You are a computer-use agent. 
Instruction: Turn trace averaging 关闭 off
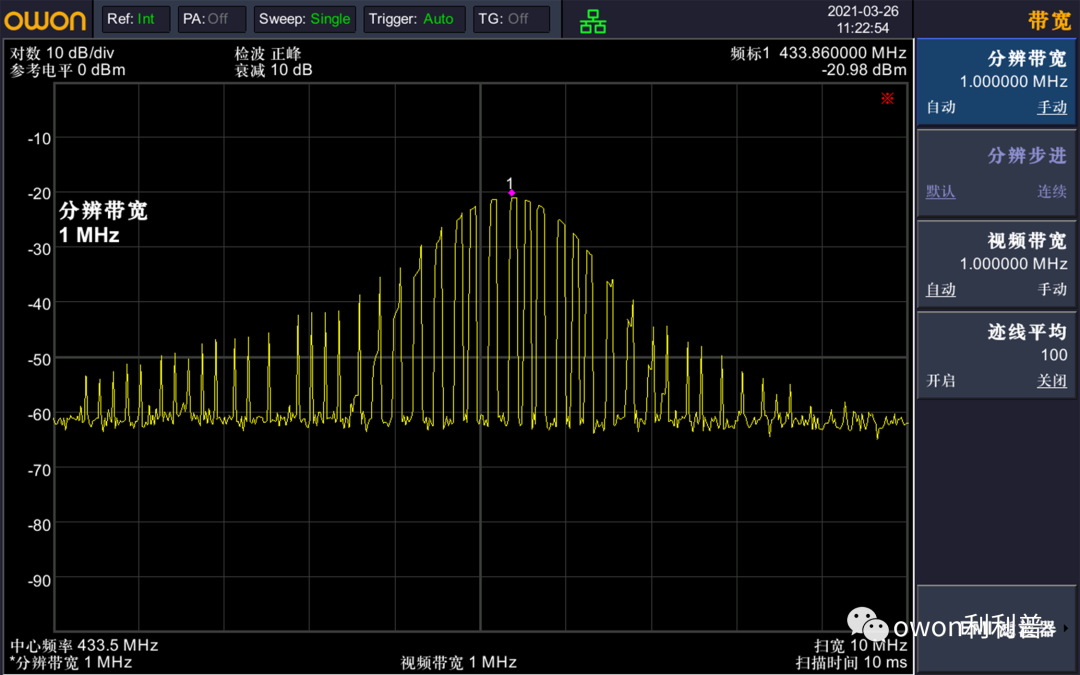(x=1052, y=381)
